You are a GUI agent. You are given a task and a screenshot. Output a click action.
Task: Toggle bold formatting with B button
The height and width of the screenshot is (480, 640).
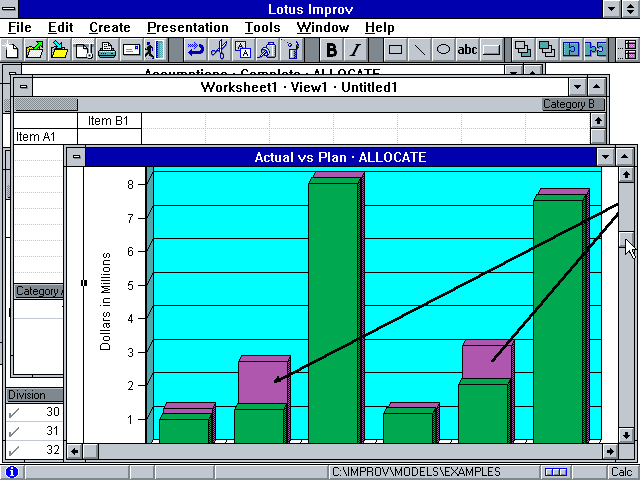click(331, 50)
